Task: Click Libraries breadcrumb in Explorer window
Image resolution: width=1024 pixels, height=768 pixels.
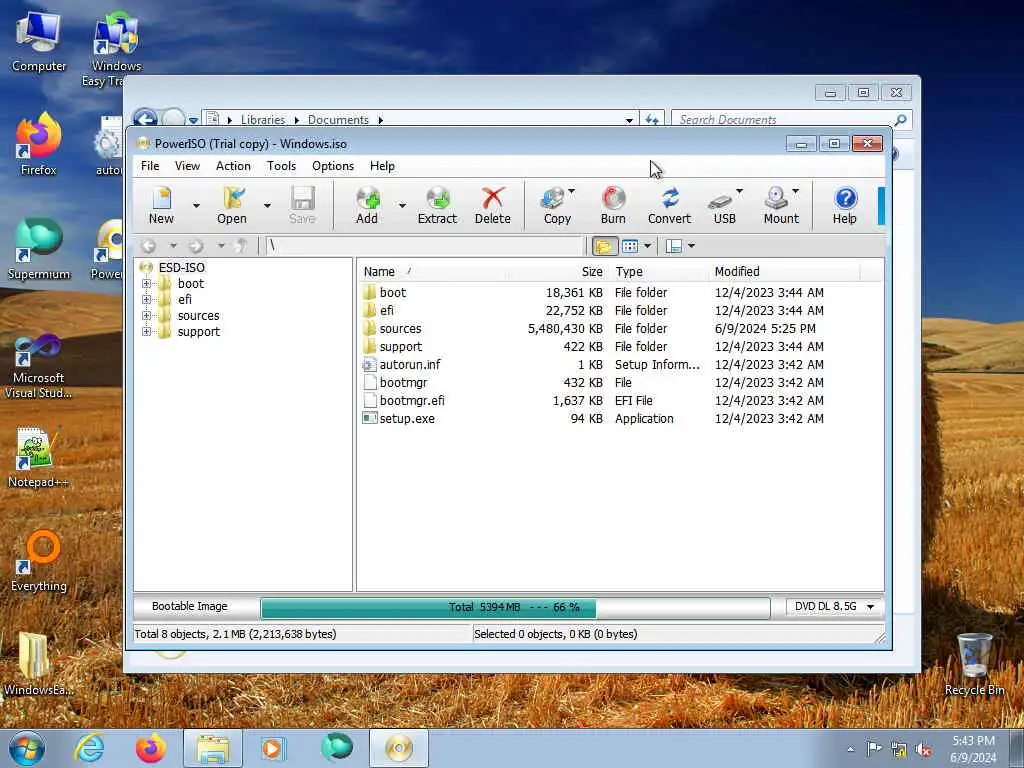Action: point(263,120)
